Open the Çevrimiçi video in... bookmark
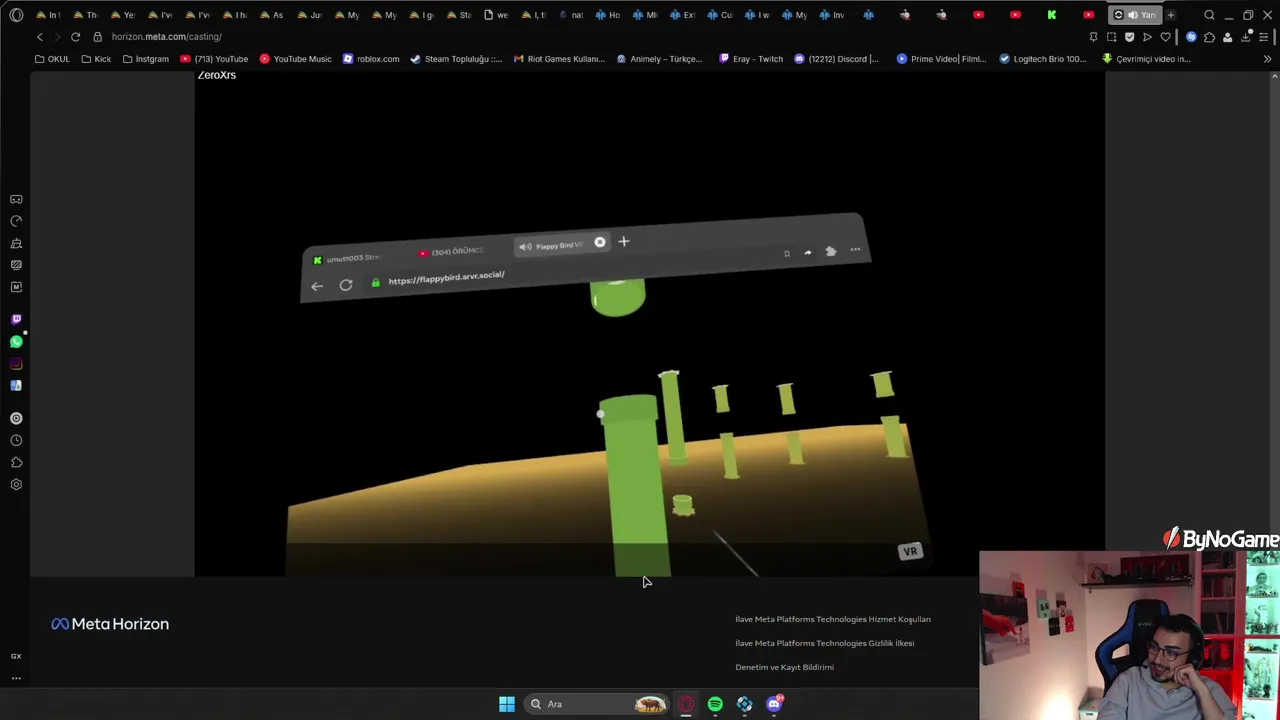The width and height of the screenshot is (1280, 720). click(x=1146, y=59)
